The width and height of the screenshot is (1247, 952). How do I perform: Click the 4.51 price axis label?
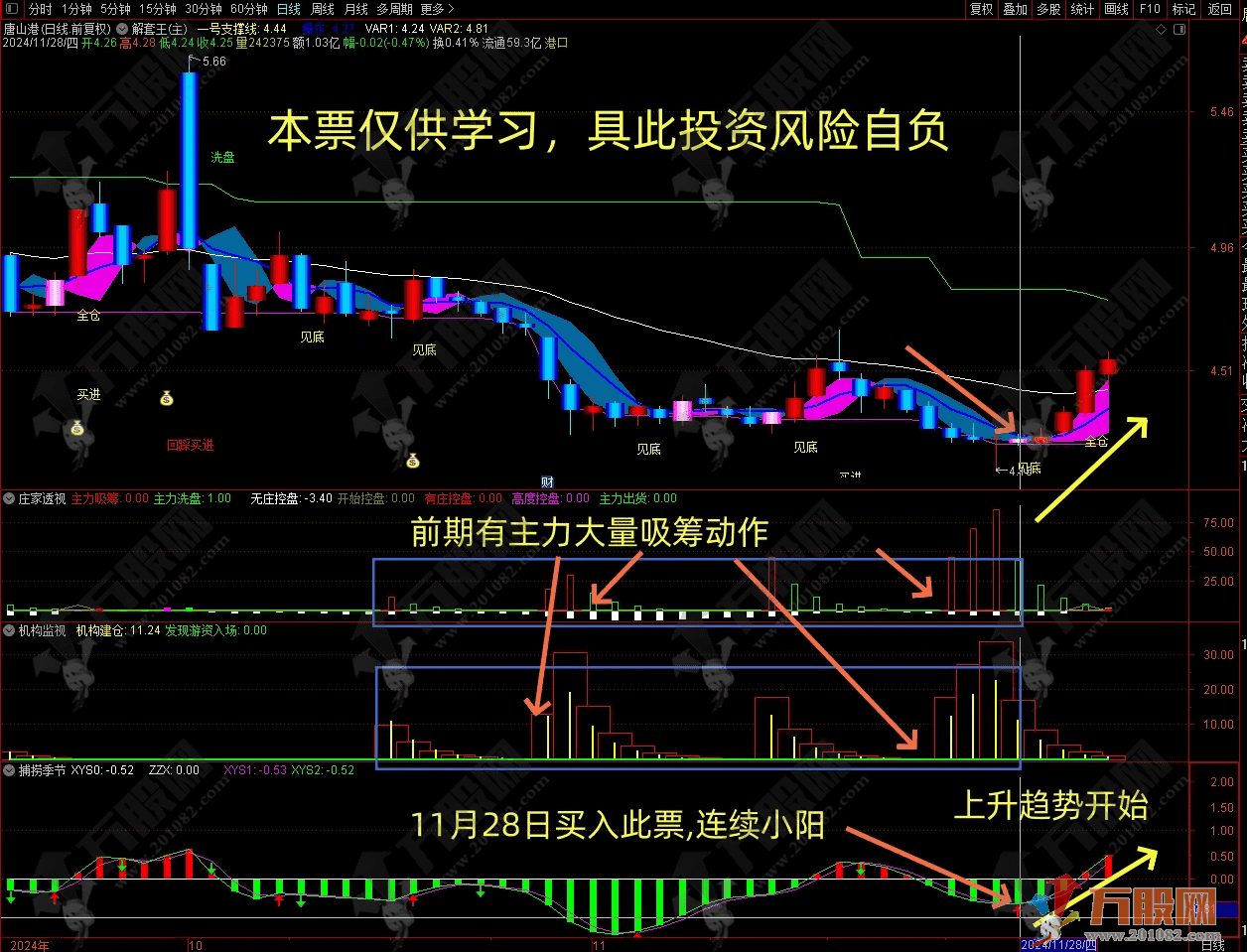(x=1221, y=371)
